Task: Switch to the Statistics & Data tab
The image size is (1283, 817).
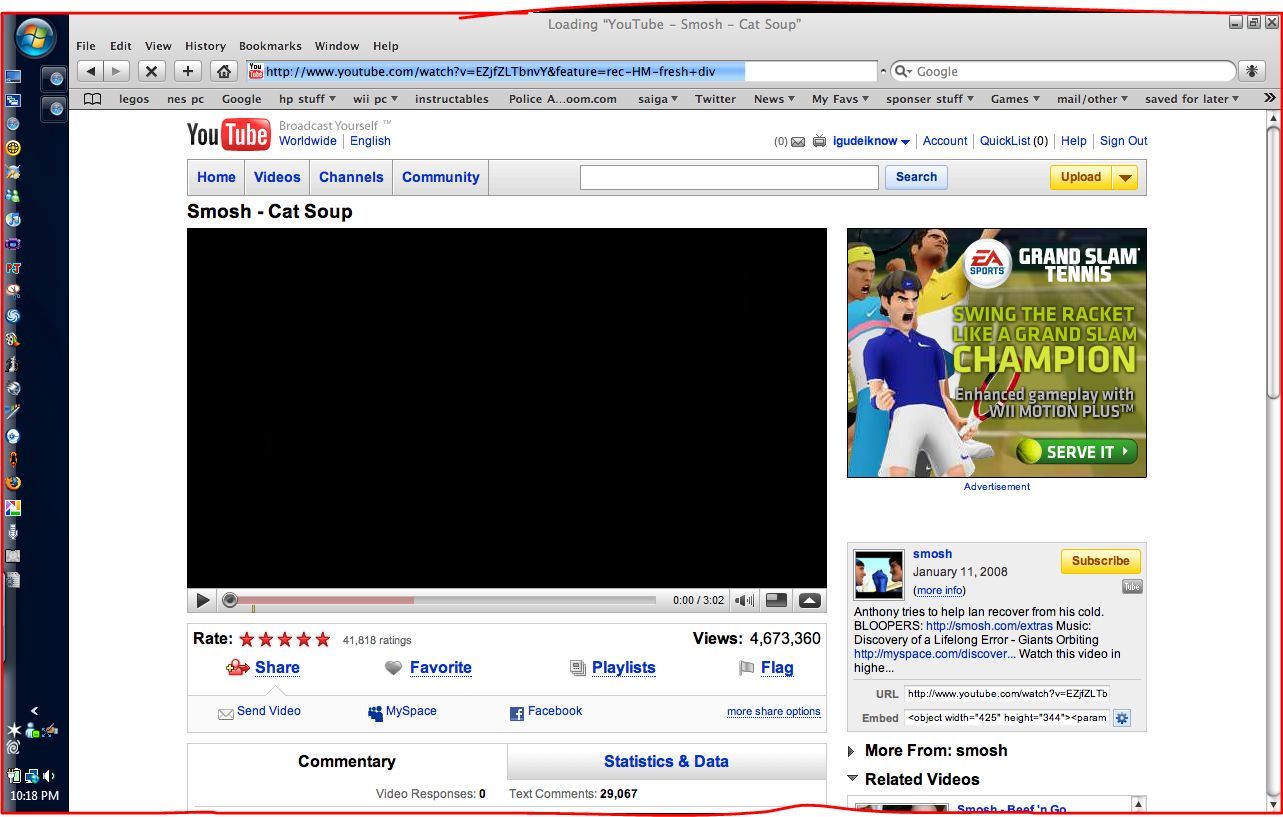Action: (665, 761)
